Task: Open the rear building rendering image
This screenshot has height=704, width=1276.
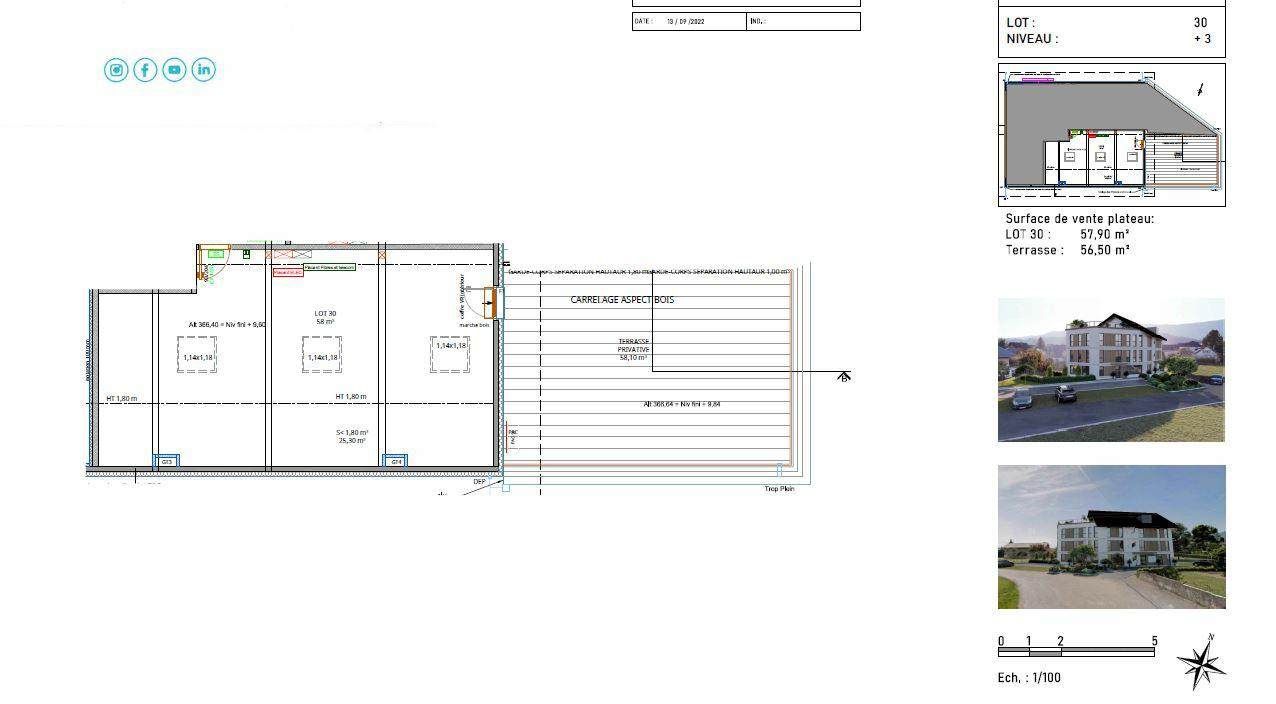Action: (x=1111, y=537)
